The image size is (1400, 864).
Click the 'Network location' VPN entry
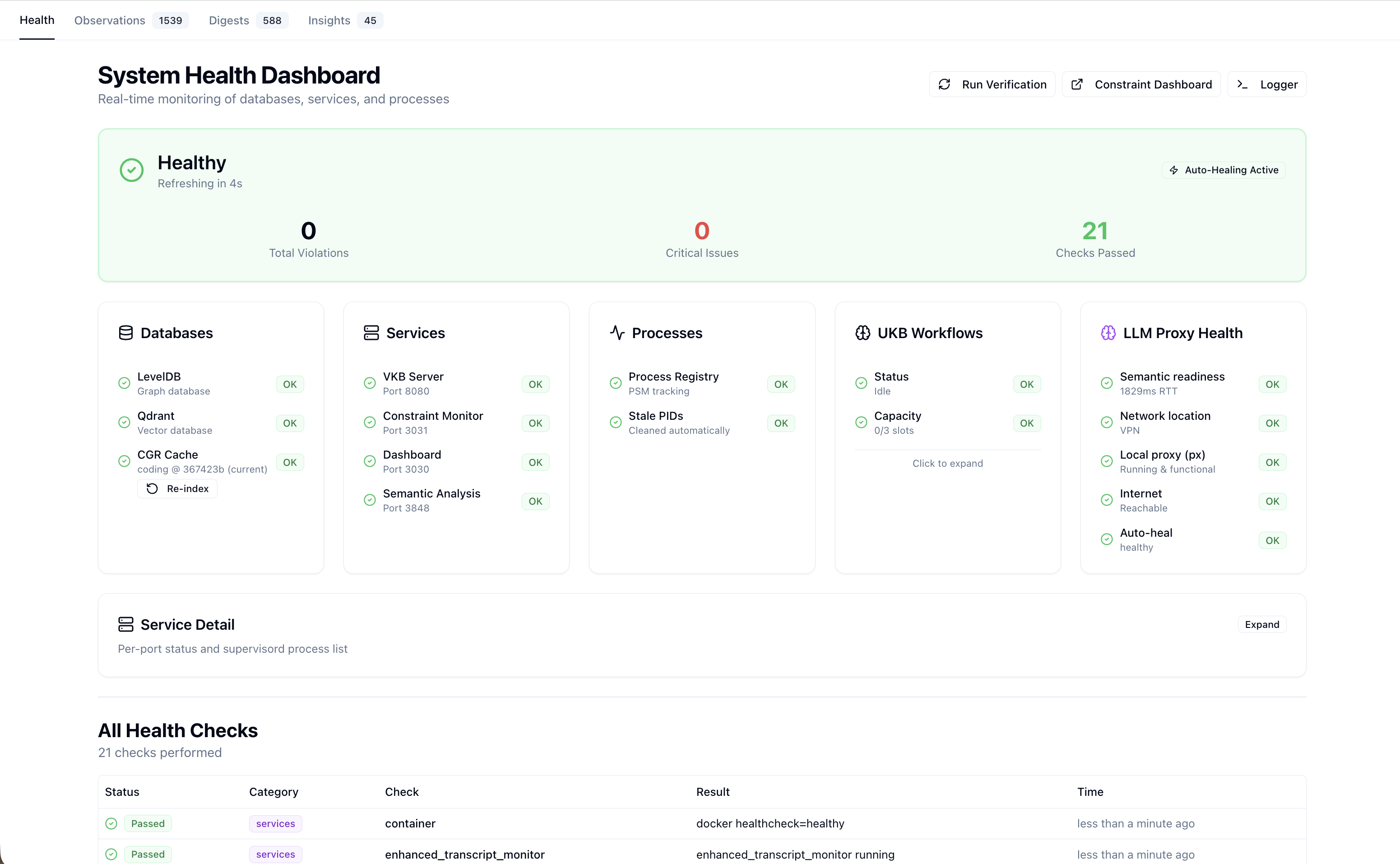click(1193, 423)
